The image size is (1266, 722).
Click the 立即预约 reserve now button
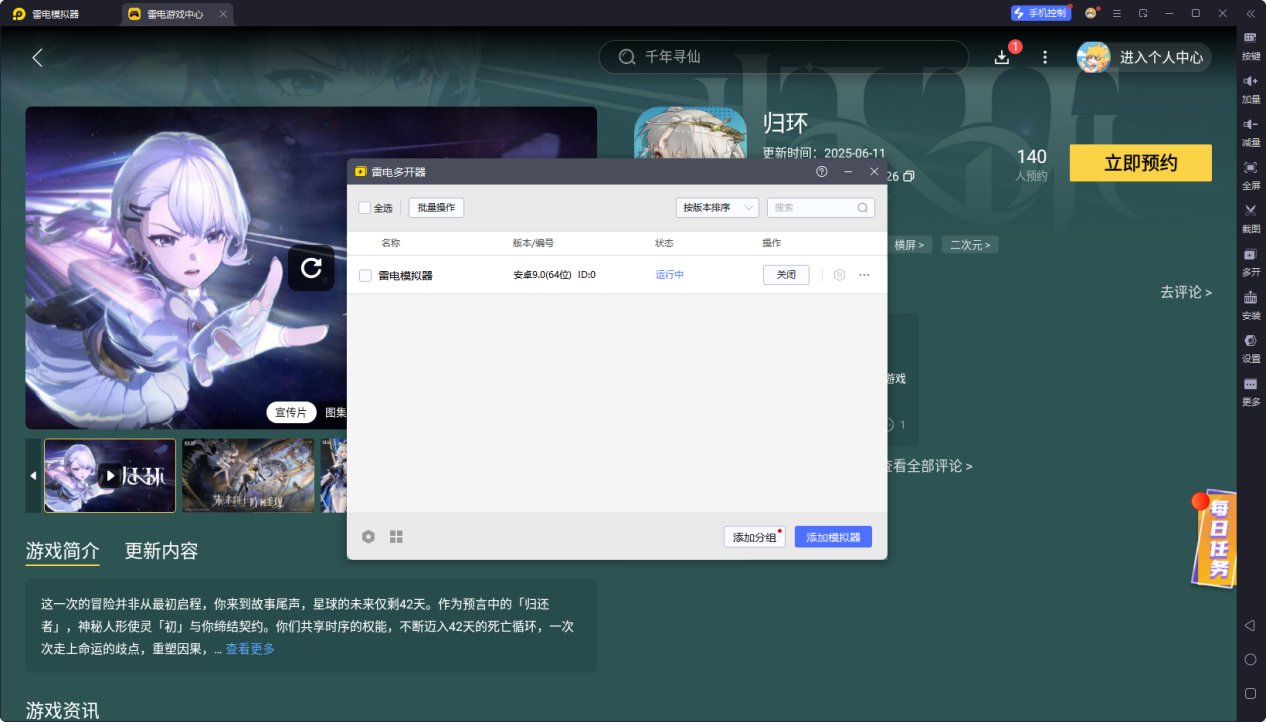1141,163
